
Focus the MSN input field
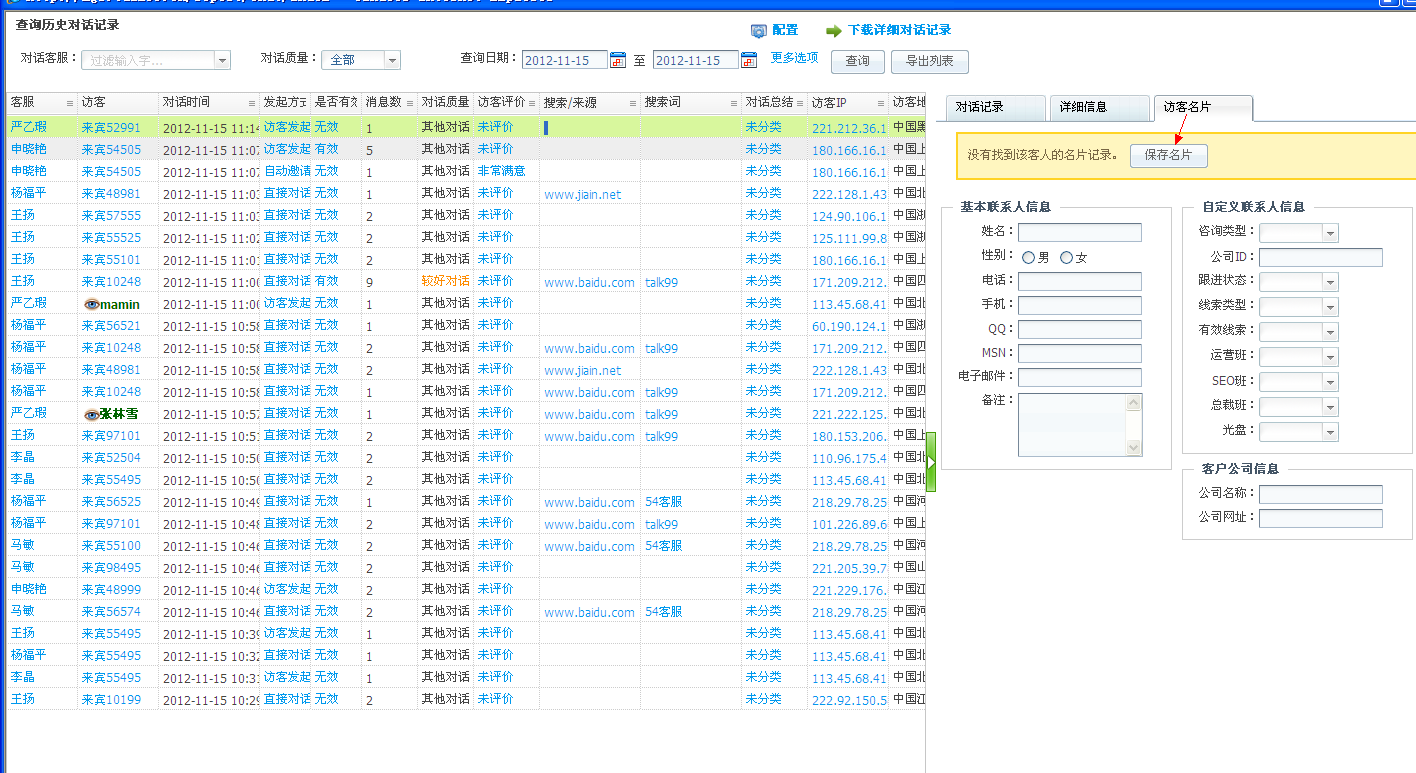tap(1080, 354)
